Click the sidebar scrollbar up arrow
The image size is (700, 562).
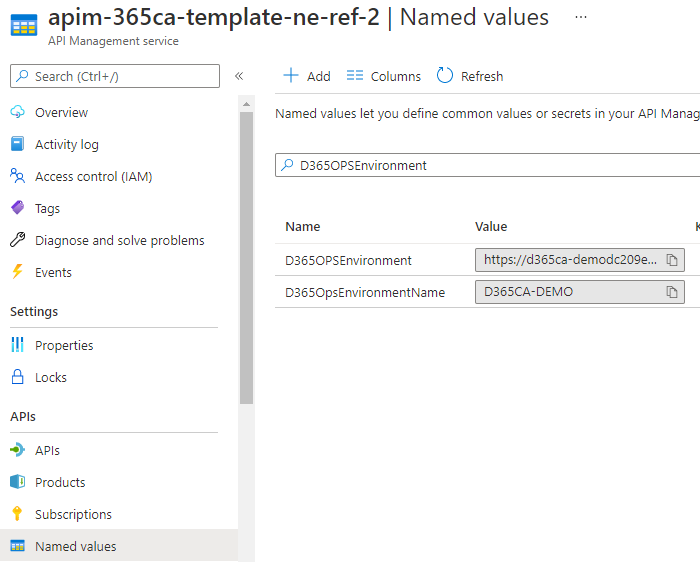[246, 104]
